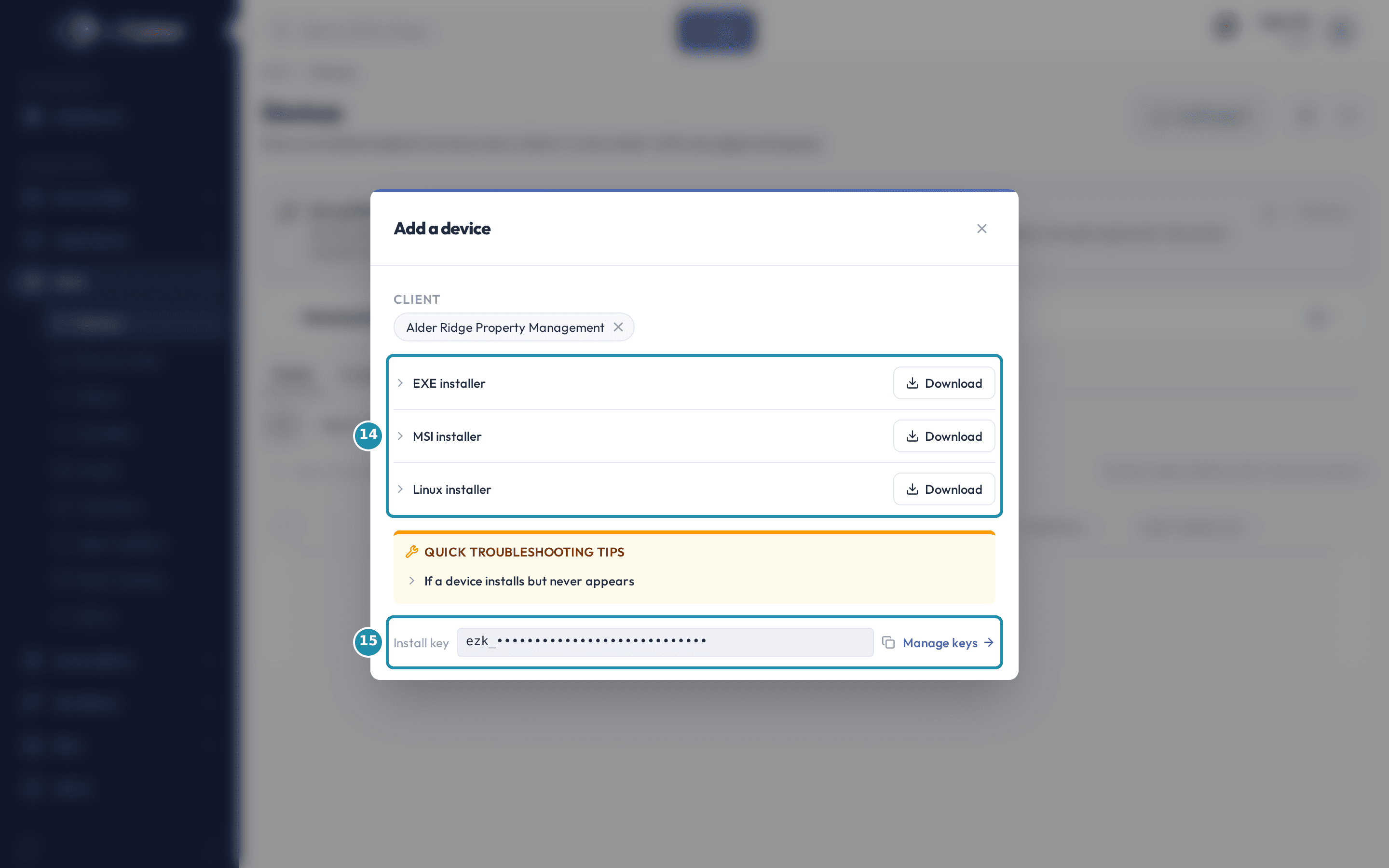
Task: Click annotation badge number 15
Action: coord(368,641)
